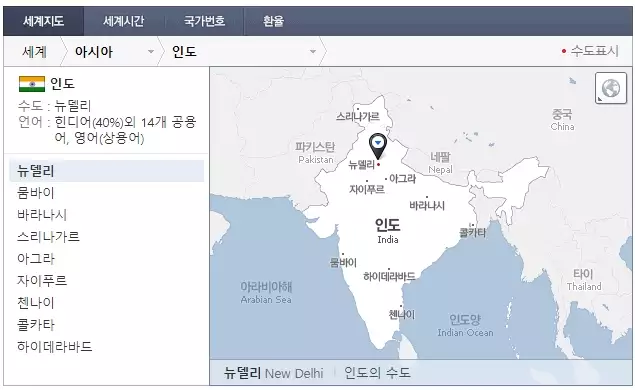Click the 타이 Thailand map label
This screenshot has height=390, width=635.
click(x=584, y=280)
